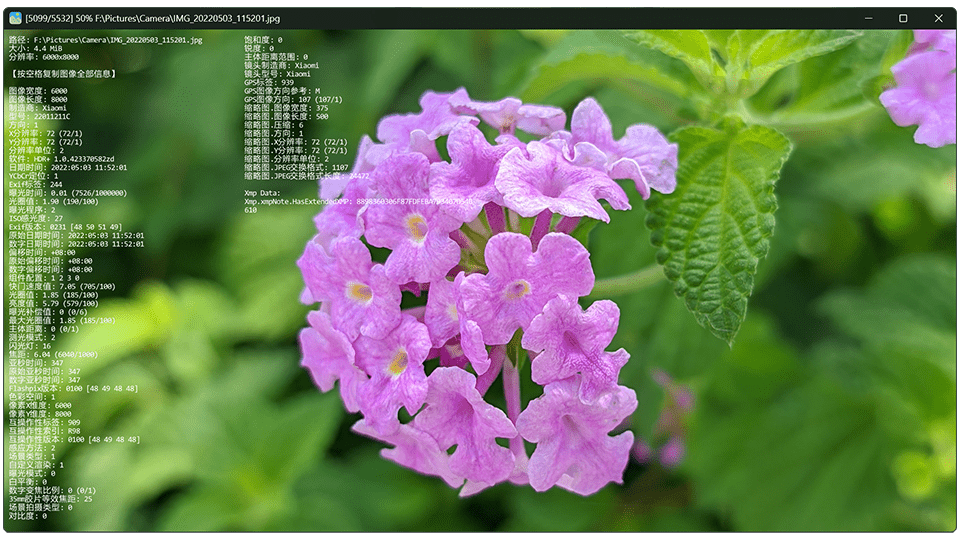960x540 pixels.
Task: Click the 制造商: Xiaomi line
Action: pyautogui.click(x=37, y=108)
